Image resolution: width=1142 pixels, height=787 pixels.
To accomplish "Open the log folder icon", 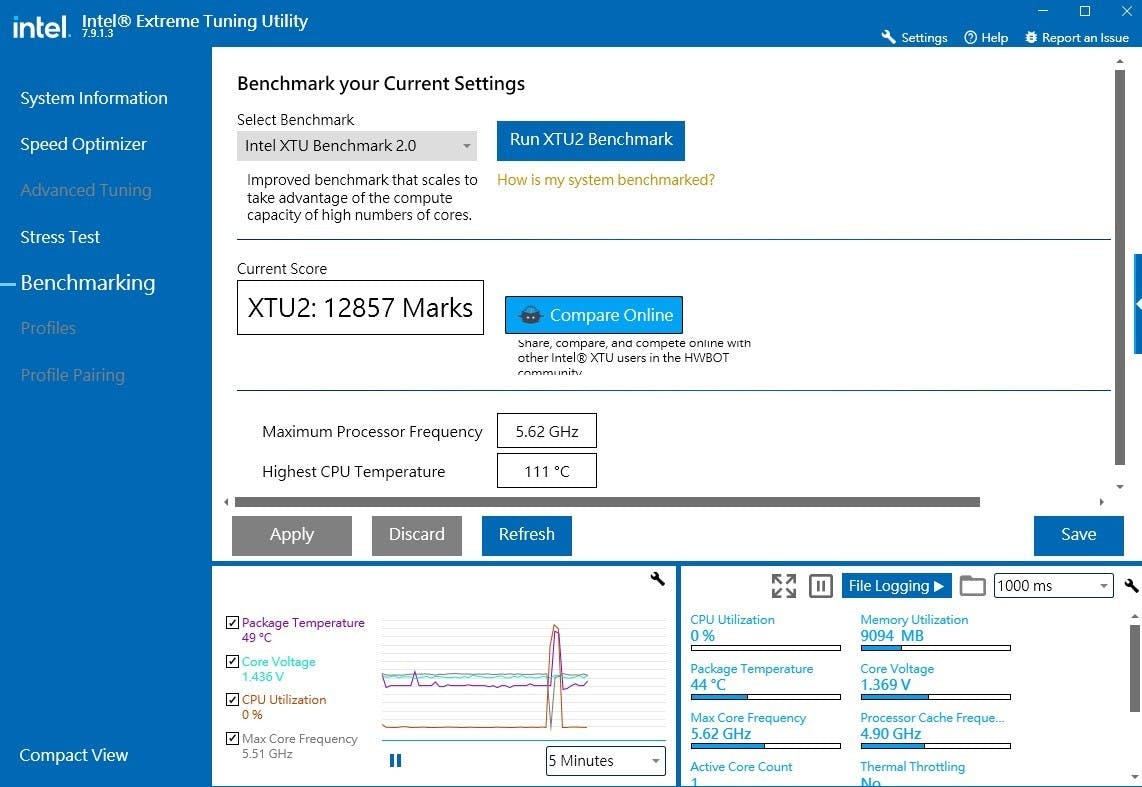I will pyautogui.click(x=972, y=586).
